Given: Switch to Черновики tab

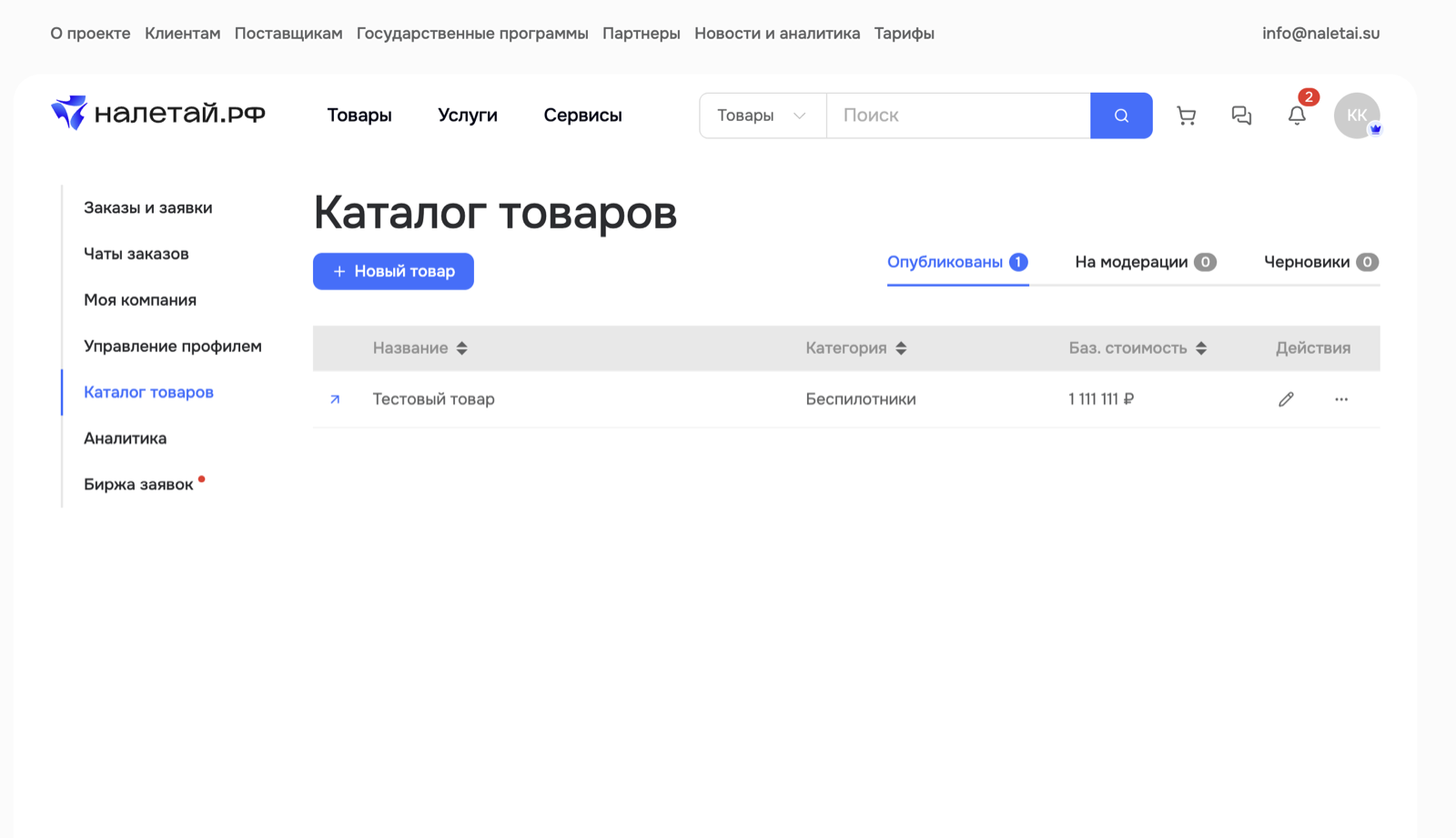Looking at the screenshot, I should click(x=1321, y=262).
